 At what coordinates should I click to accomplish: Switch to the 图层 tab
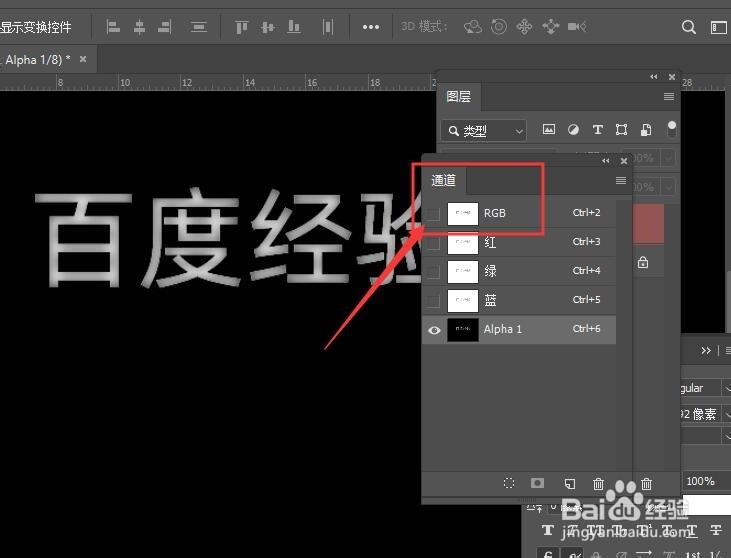click(x=459, y=96)
